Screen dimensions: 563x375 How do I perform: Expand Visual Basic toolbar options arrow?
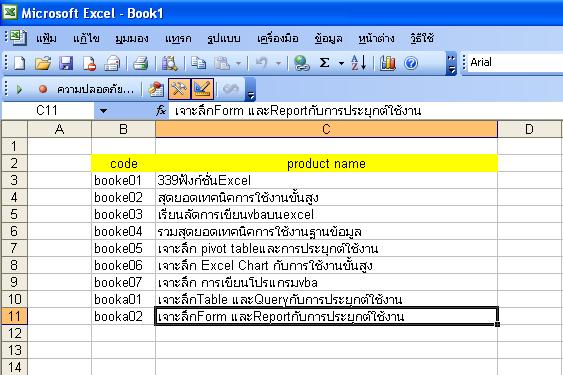tap(251, 89)
